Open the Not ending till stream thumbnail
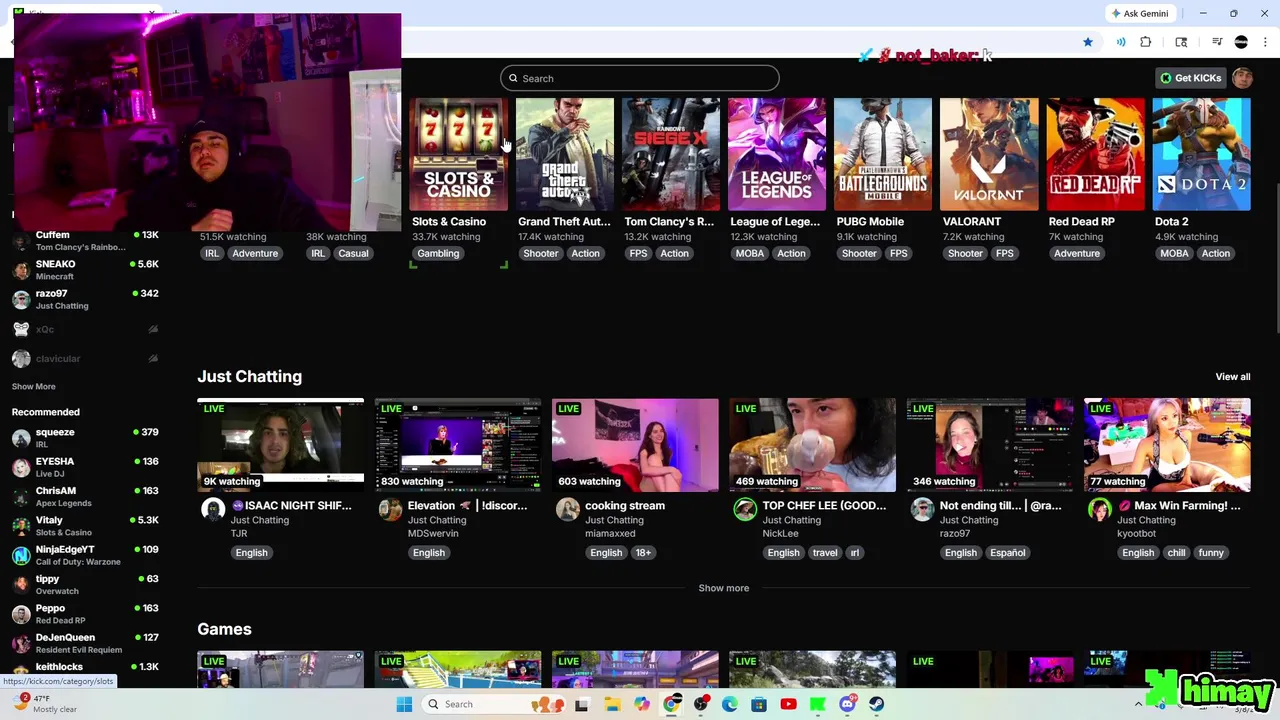Screen dimensions: 1280x720 pos(990,445)
